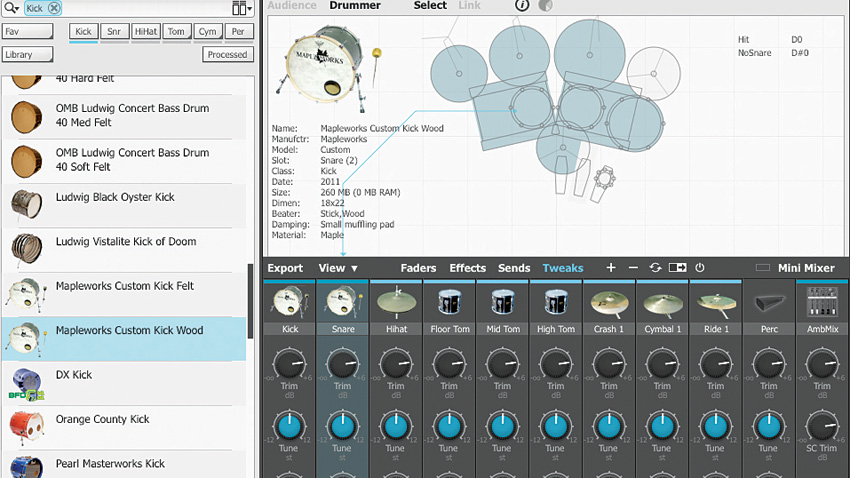Switch to the Drummer view tab

[355, 6]
